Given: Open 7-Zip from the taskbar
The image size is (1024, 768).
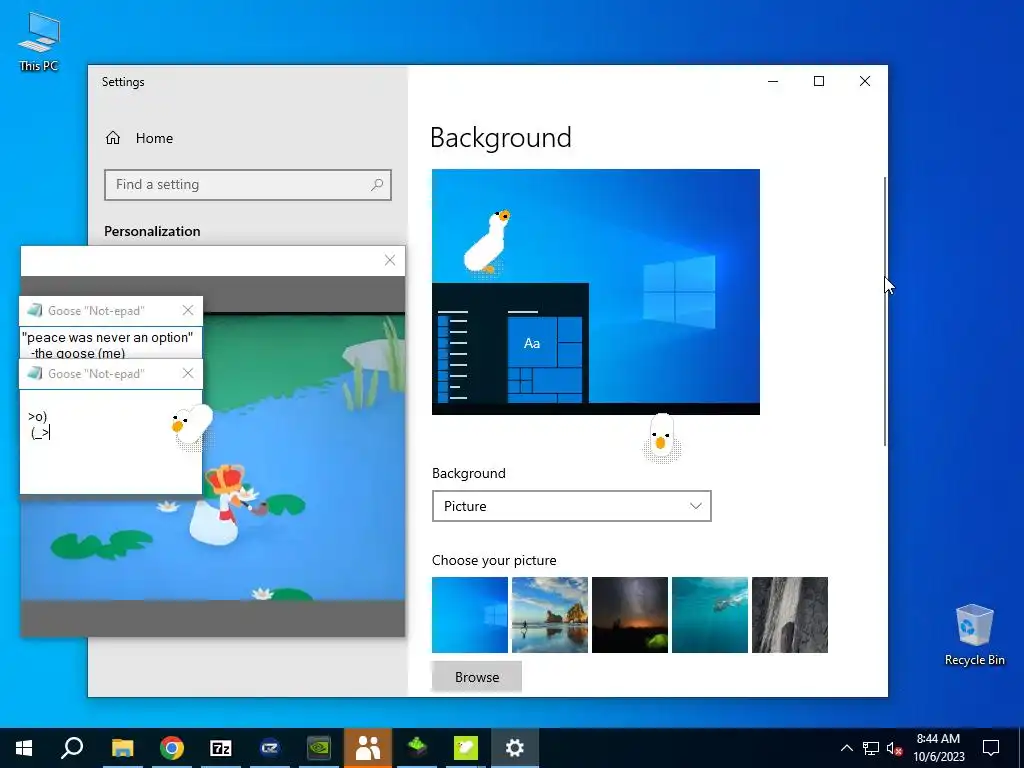Looking at the screenshot, I should 221,748.
